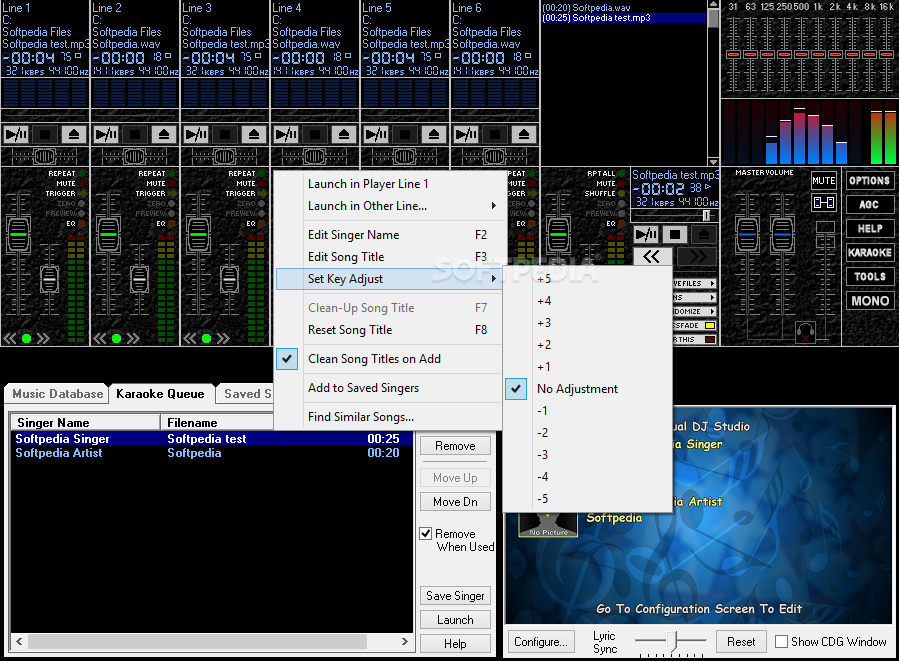Click the channel link icon below master MUTE
The image size is (899, 661).
(823, 202)
